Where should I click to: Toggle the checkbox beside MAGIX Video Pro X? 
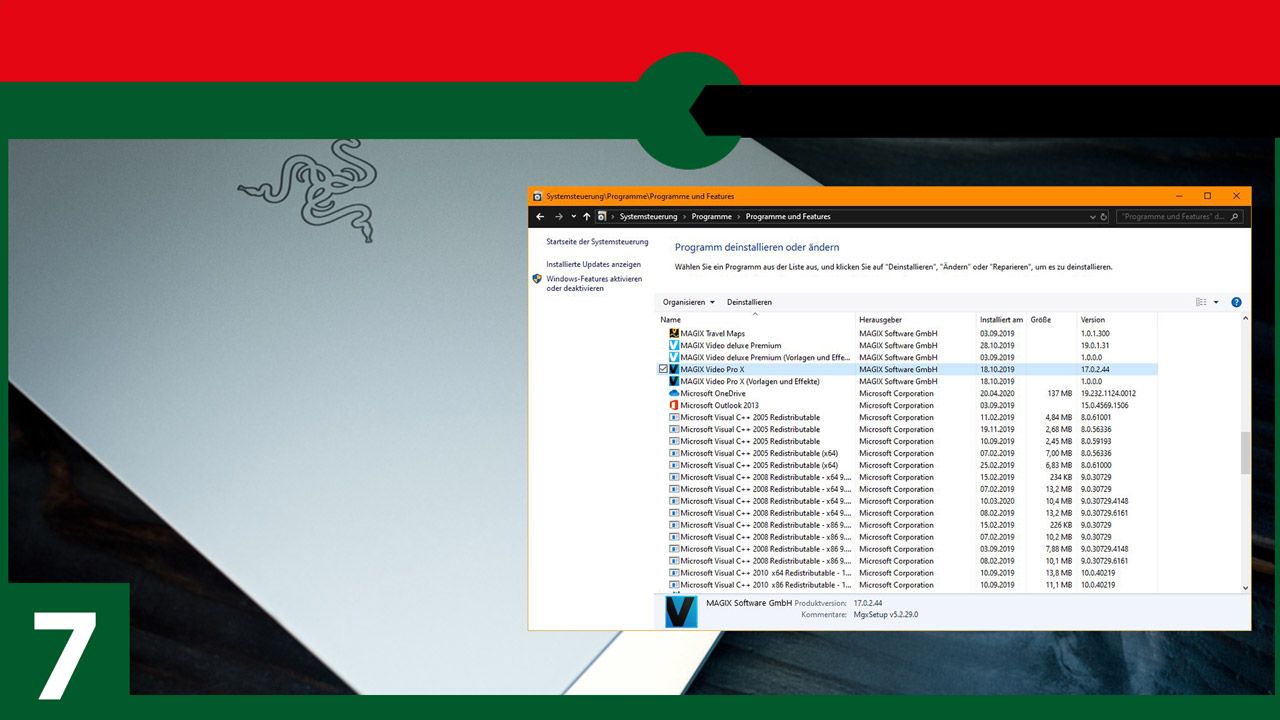[664, 369]
